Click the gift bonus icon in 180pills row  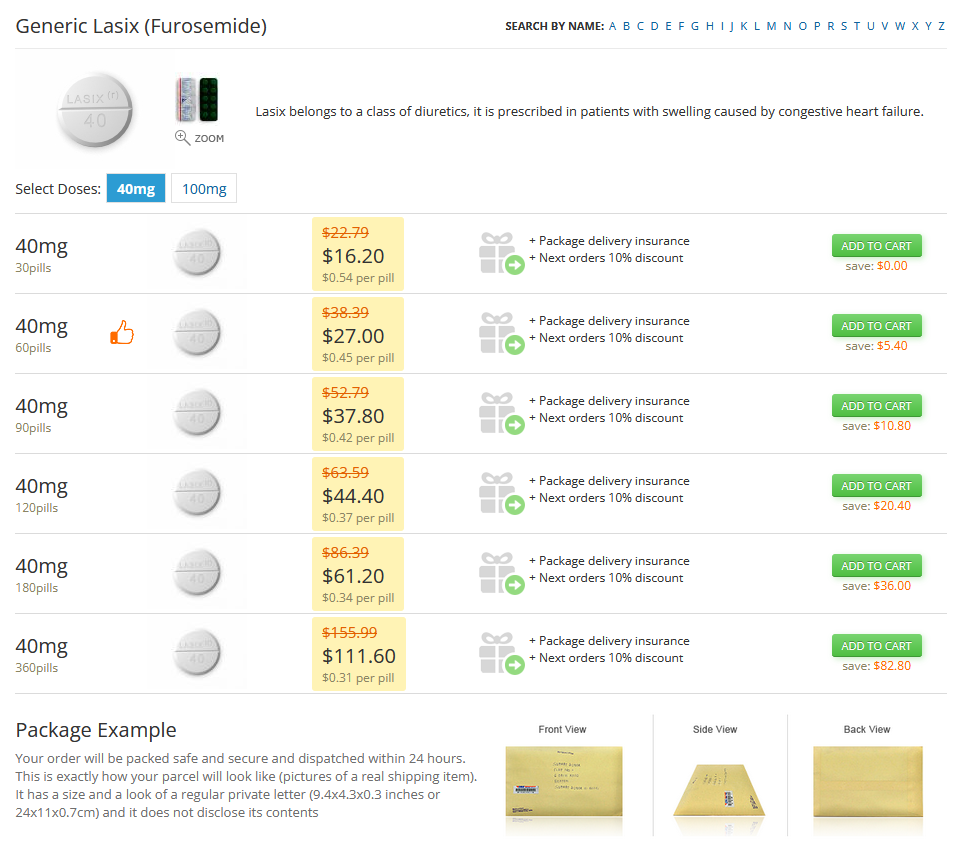pos(502,573)
